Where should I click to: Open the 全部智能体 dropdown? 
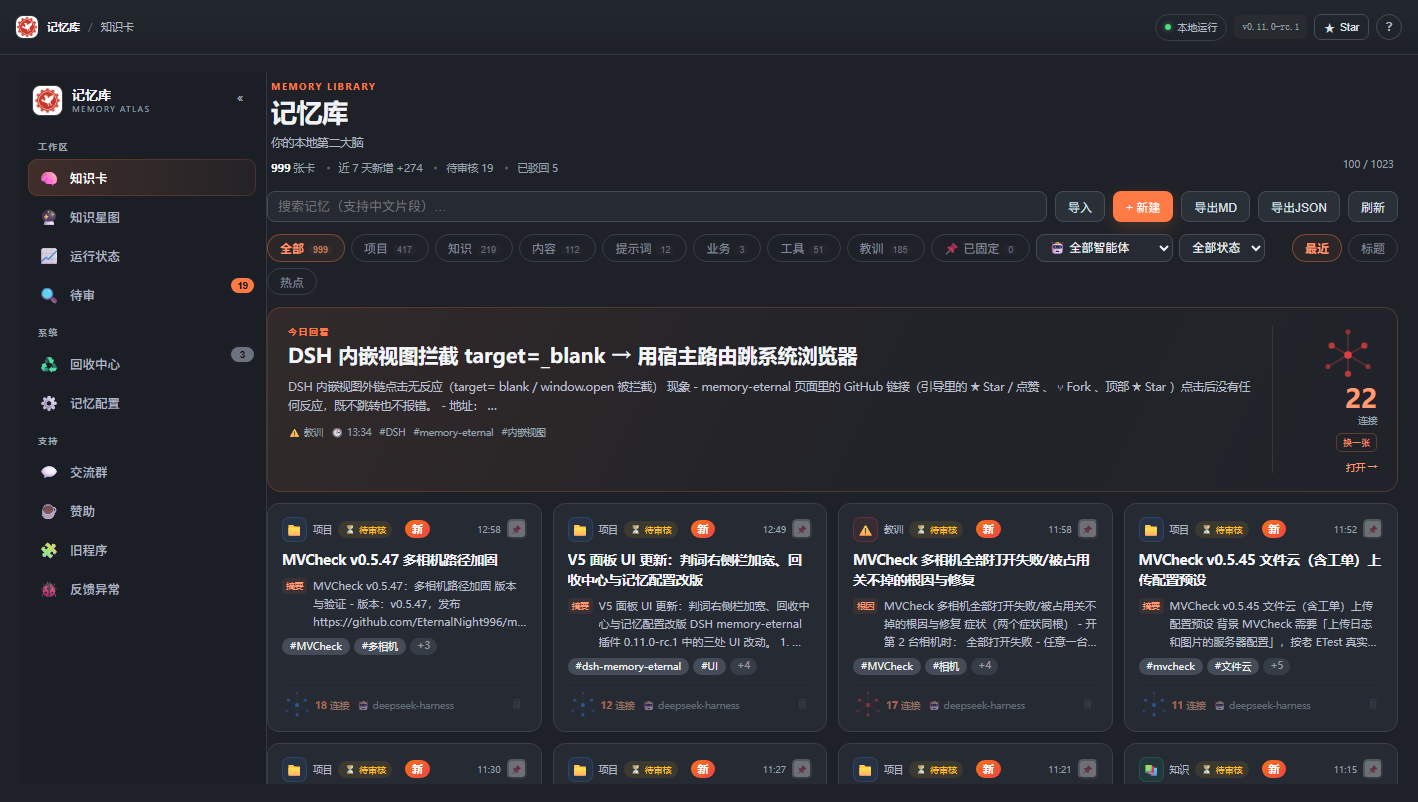click(1104, 248)
